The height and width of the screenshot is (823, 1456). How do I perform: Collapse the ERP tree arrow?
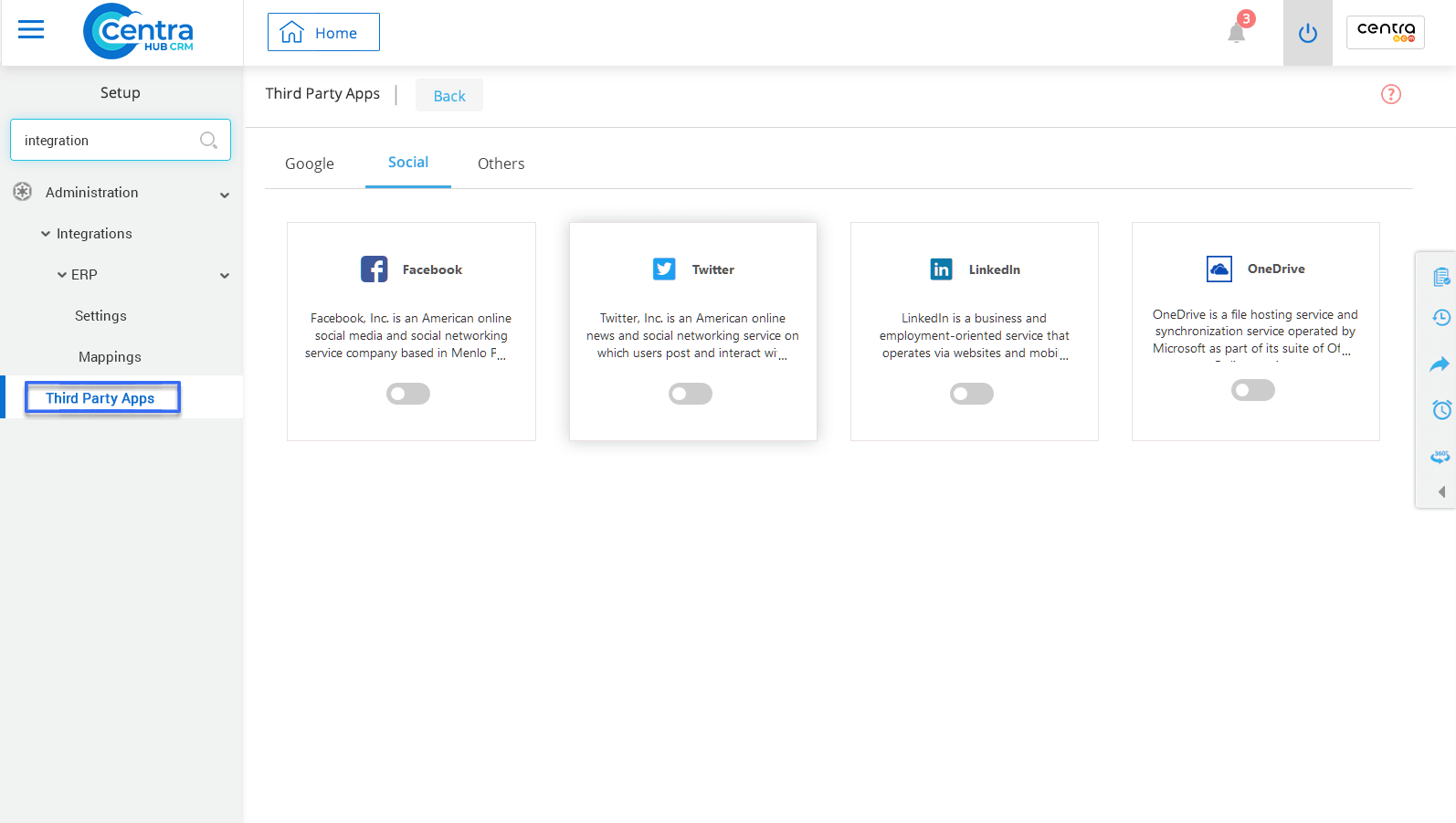[x=62, y=275]
